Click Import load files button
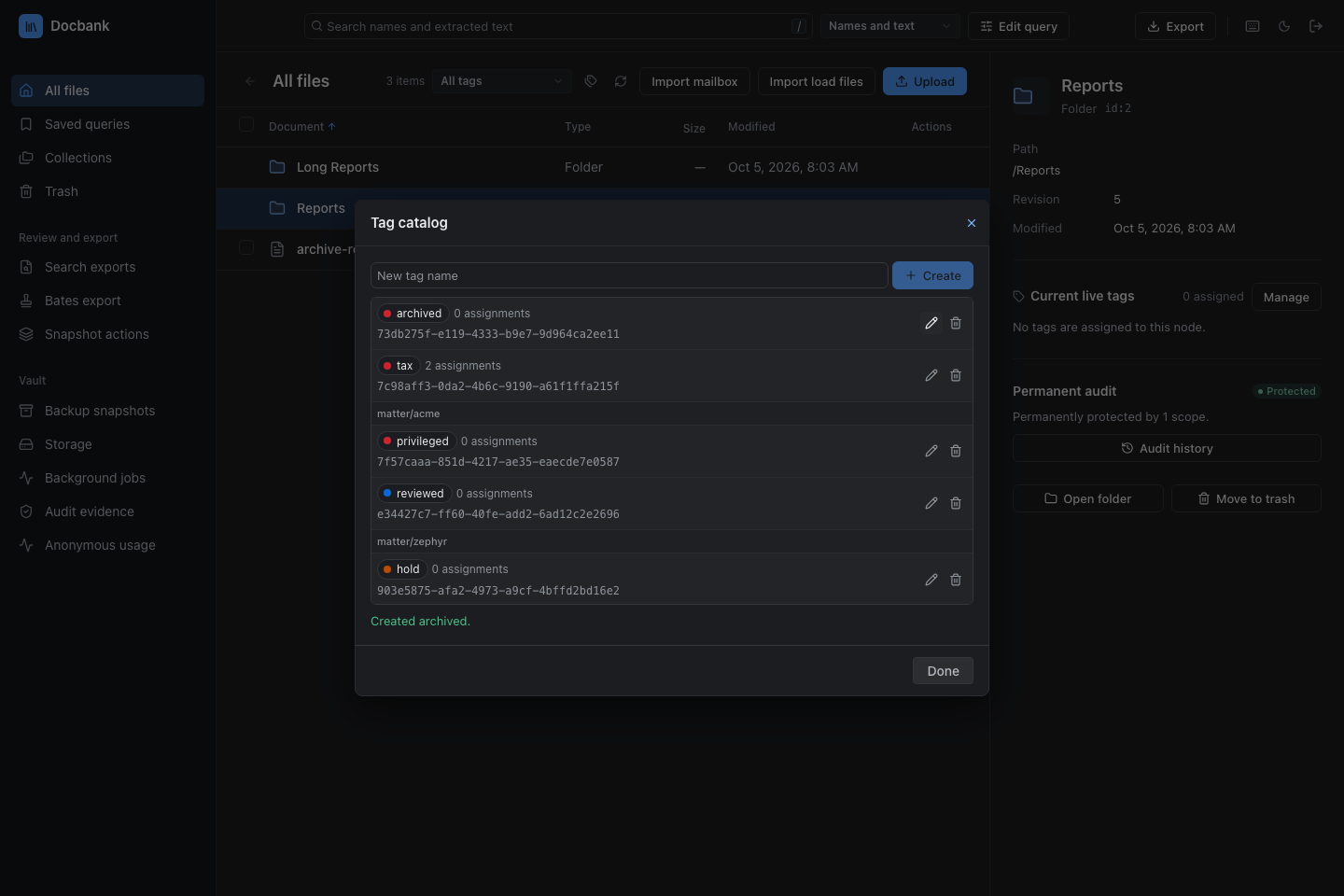The width and height of the screenshot is (1344, 896). (816, 81)
